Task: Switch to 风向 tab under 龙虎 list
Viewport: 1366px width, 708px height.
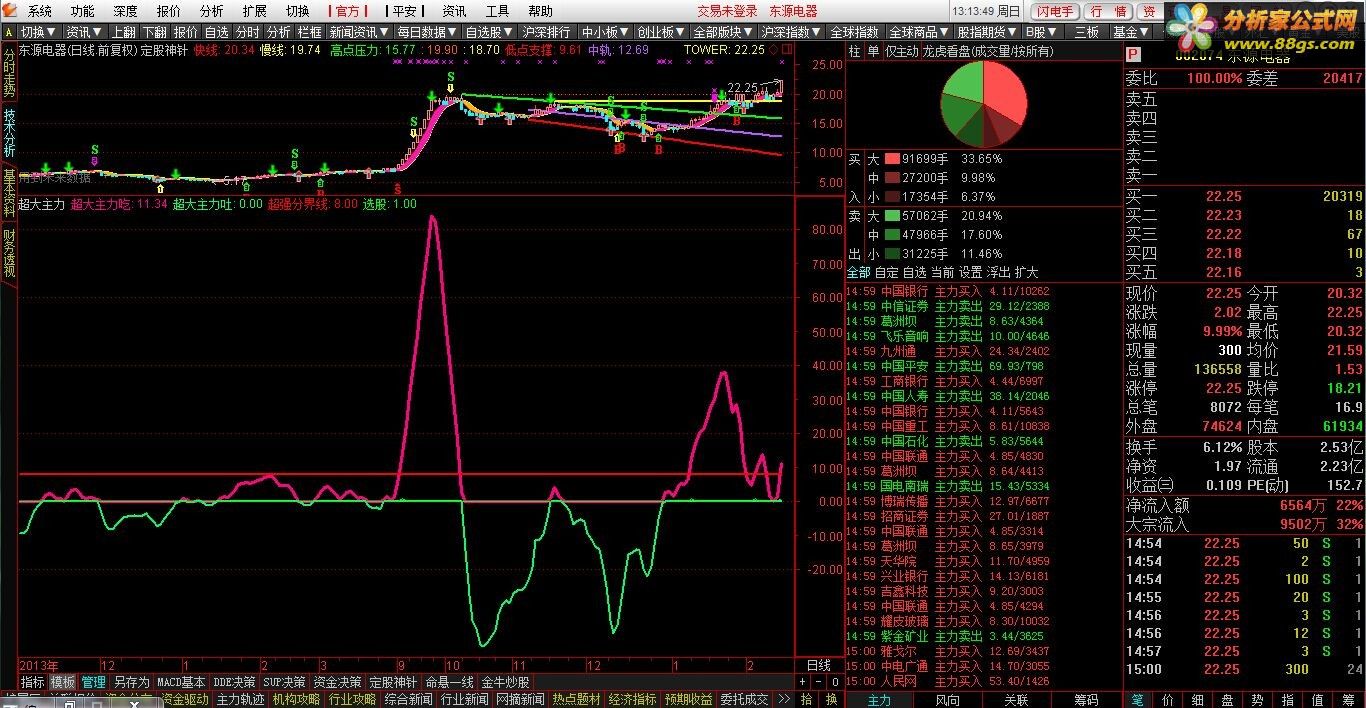Action: [x=947, y=700]
